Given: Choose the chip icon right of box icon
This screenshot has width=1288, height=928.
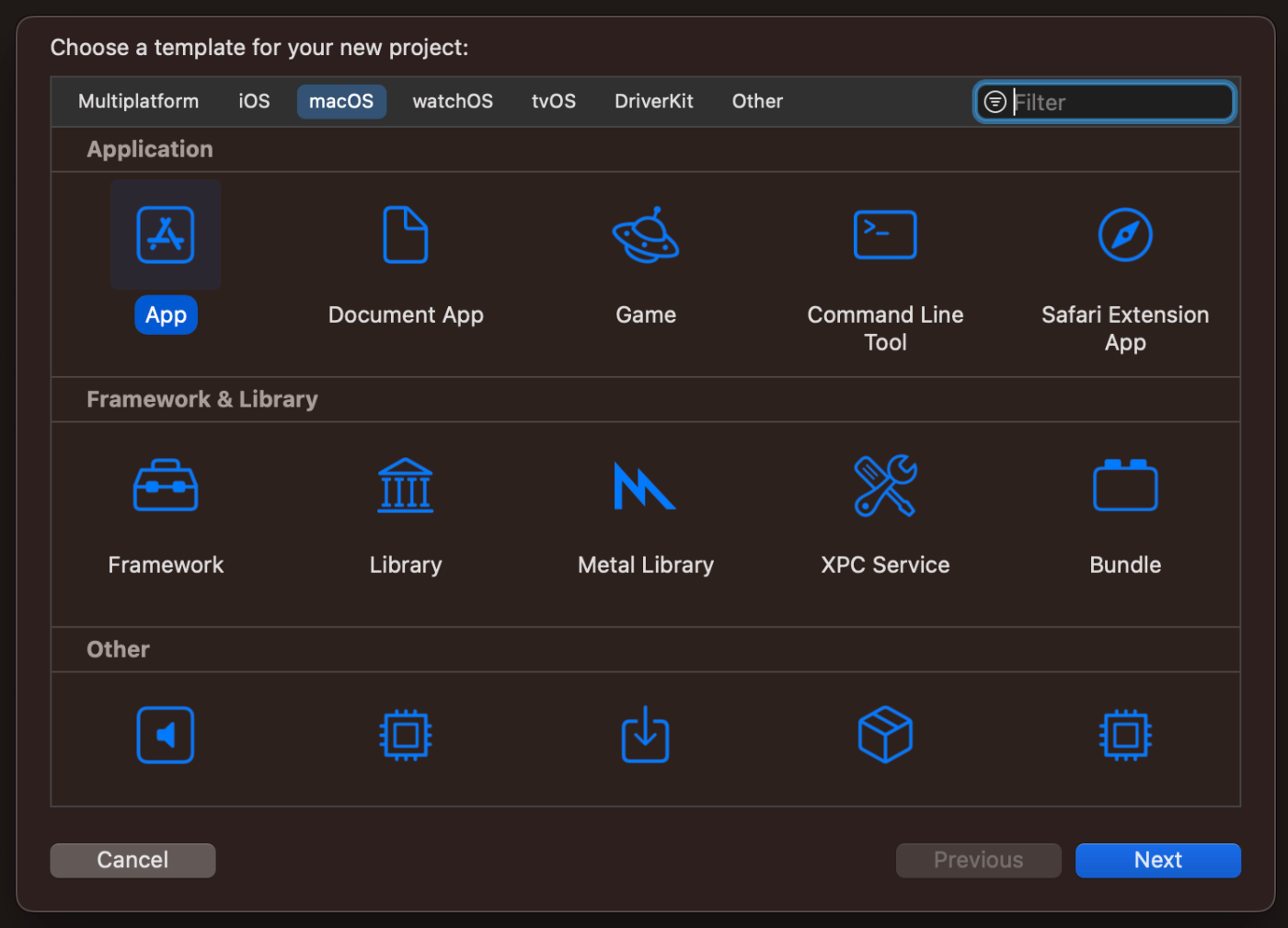Looking at the screenshot, I should pos(1125,735).
